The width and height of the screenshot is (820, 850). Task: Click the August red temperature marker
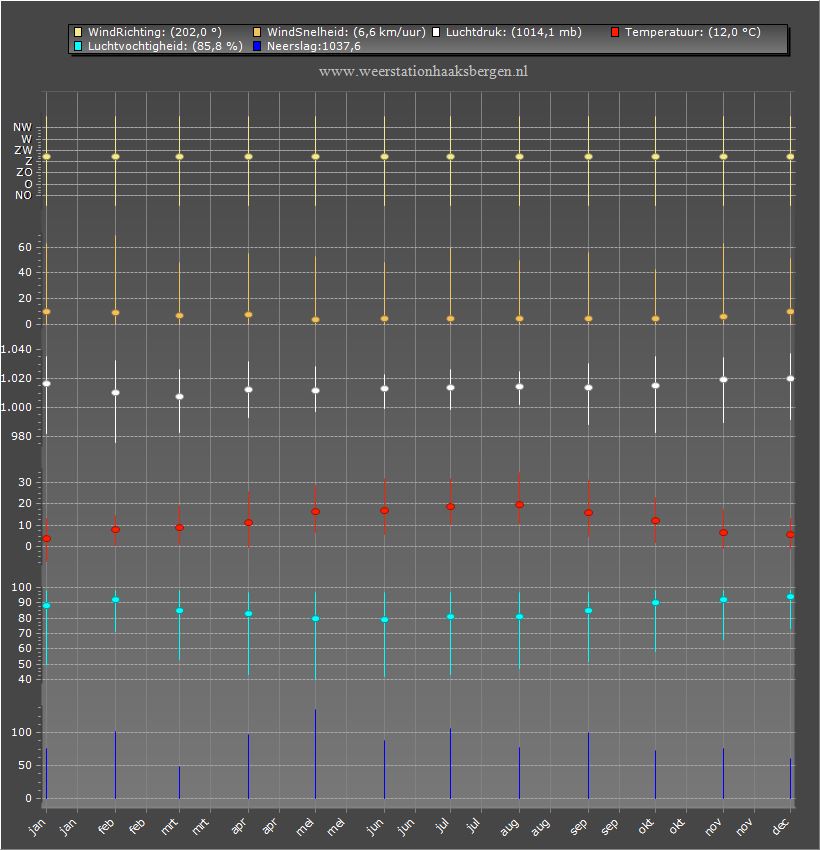519,505
